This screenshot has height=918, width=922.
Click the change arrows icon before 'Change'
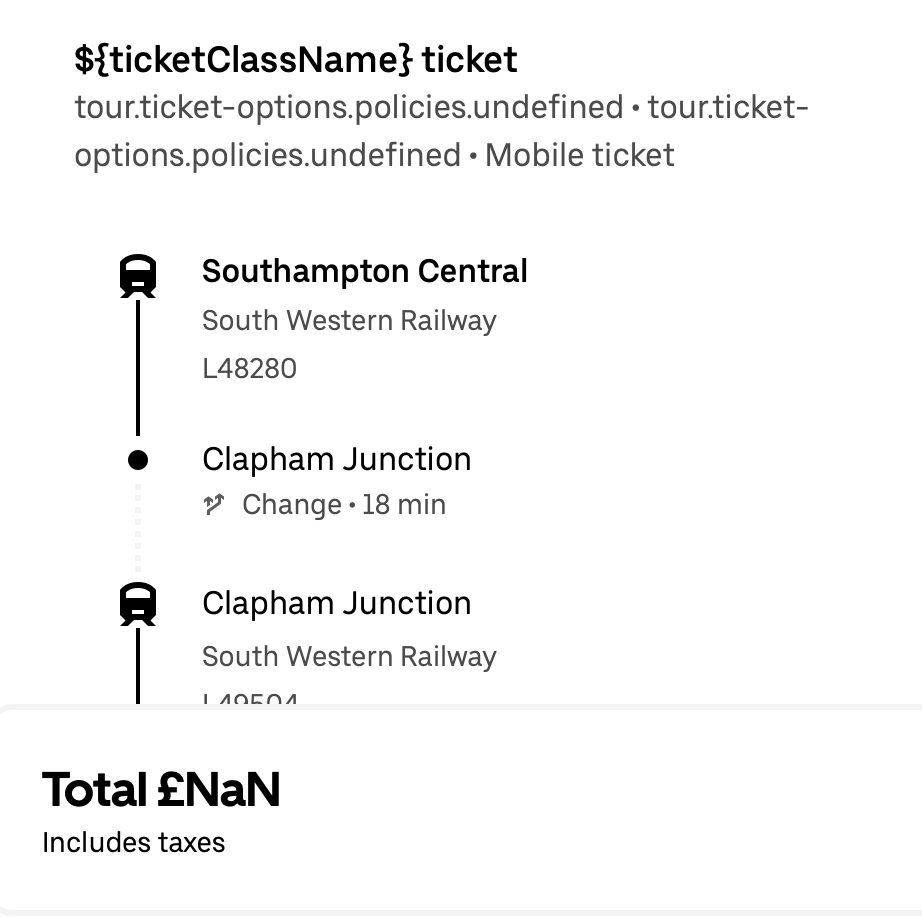coord(213,505)
